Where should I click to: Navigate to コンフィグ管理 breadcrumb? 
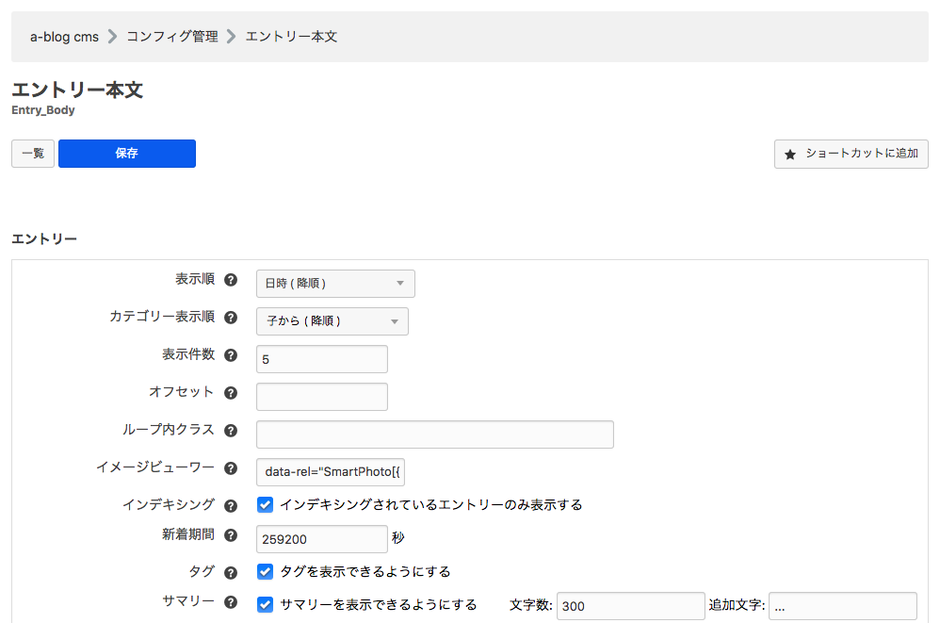coord(172,37)
